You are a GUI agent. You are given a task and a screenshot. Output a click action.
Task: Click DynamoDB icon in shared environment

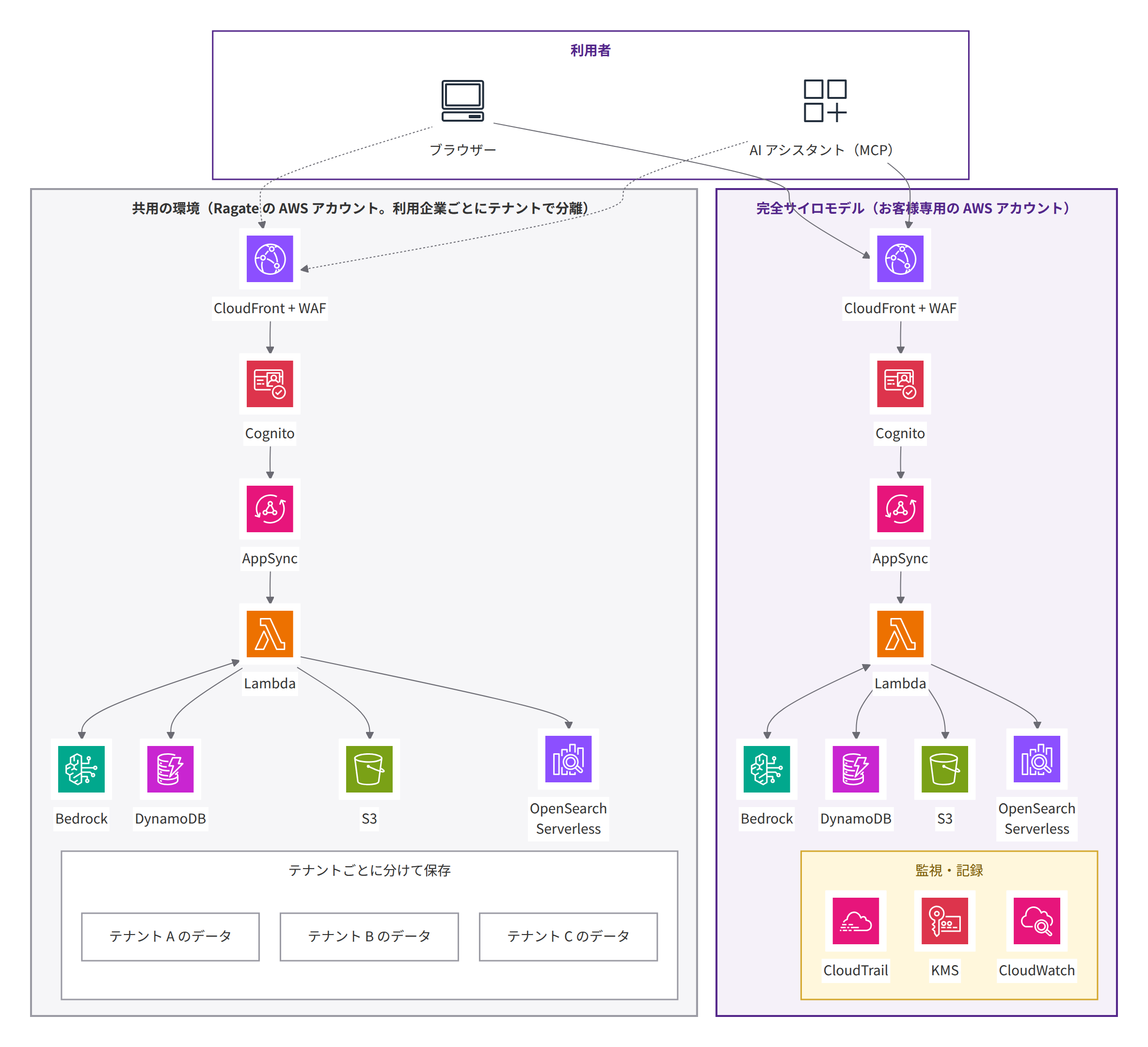[x=170, y=769]
